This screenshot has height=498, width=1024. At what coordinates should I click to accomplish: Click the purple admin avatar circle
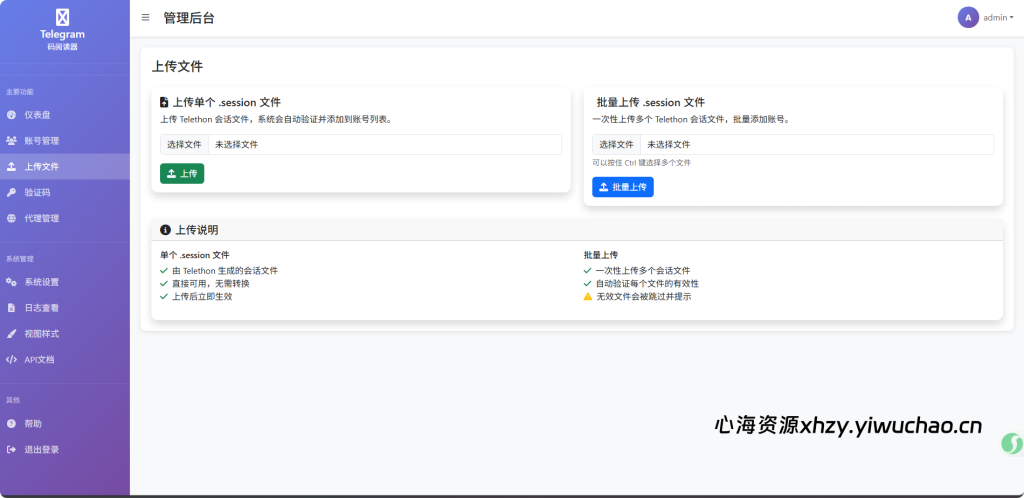tap(967, 18)
